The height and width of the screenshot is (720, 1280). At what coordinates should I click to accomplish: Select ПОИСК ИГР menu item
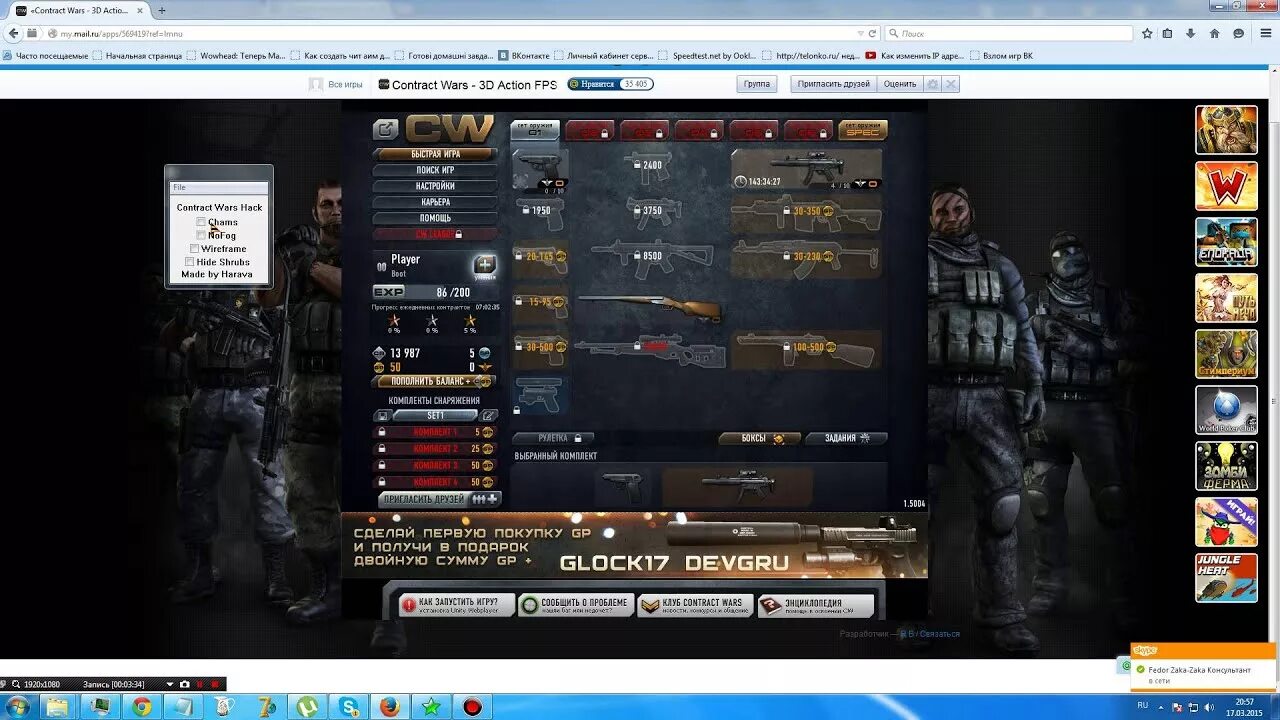[x=435, y=170]
